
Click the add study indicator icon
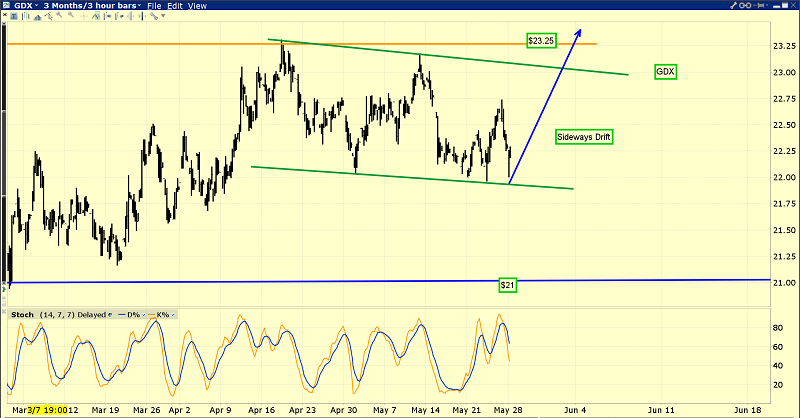coord(96,16)
